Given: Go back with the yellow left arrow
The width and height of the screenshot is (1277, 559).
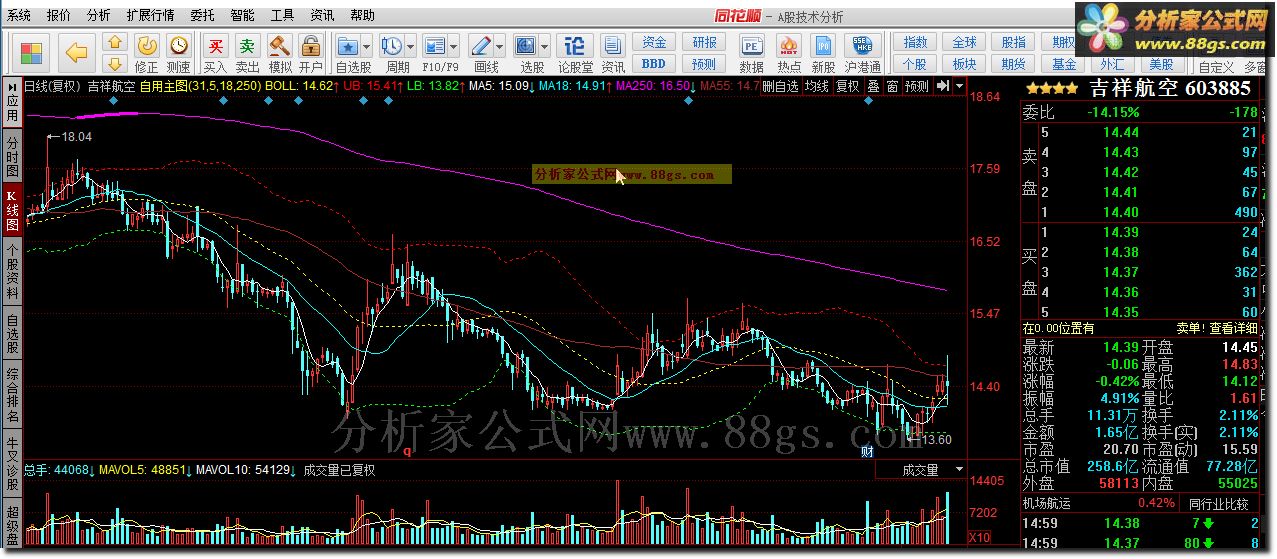Looking at the screenshot, I should coord(77,52).
